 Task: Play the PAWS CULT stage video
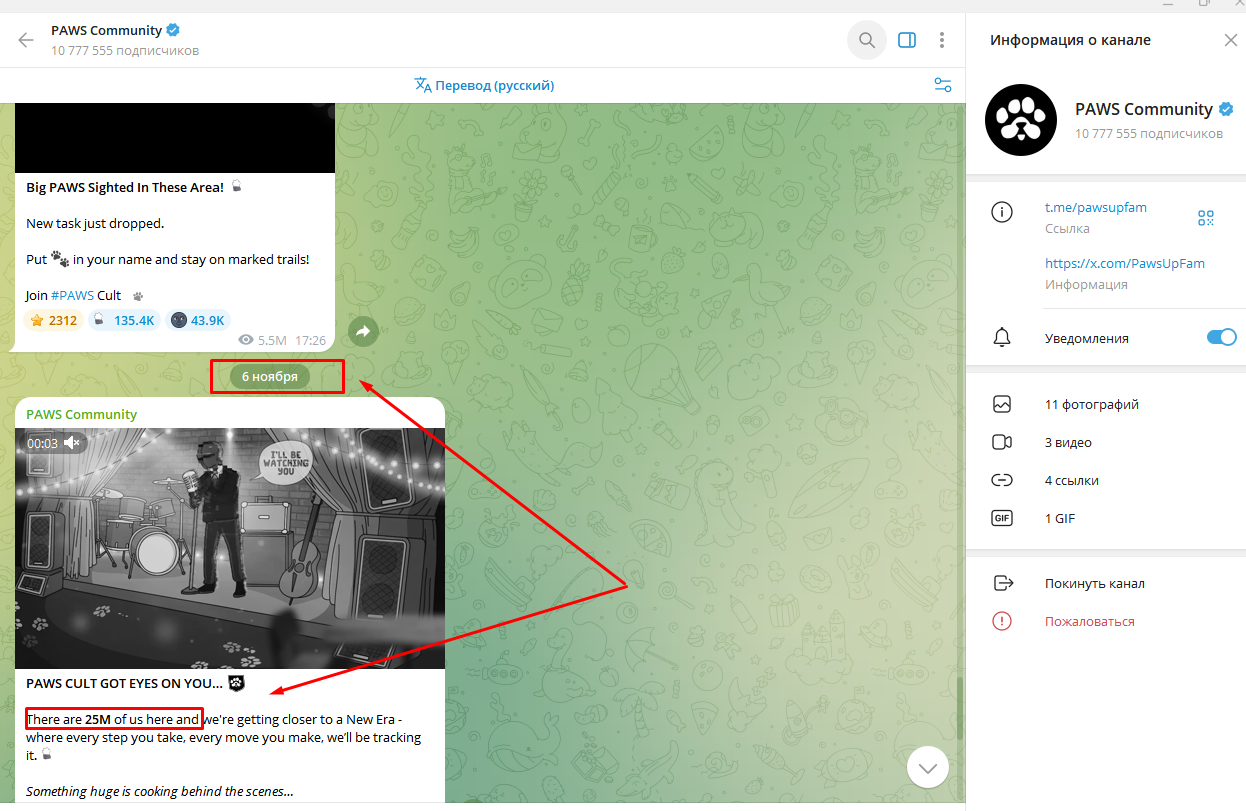click(230, 548)
